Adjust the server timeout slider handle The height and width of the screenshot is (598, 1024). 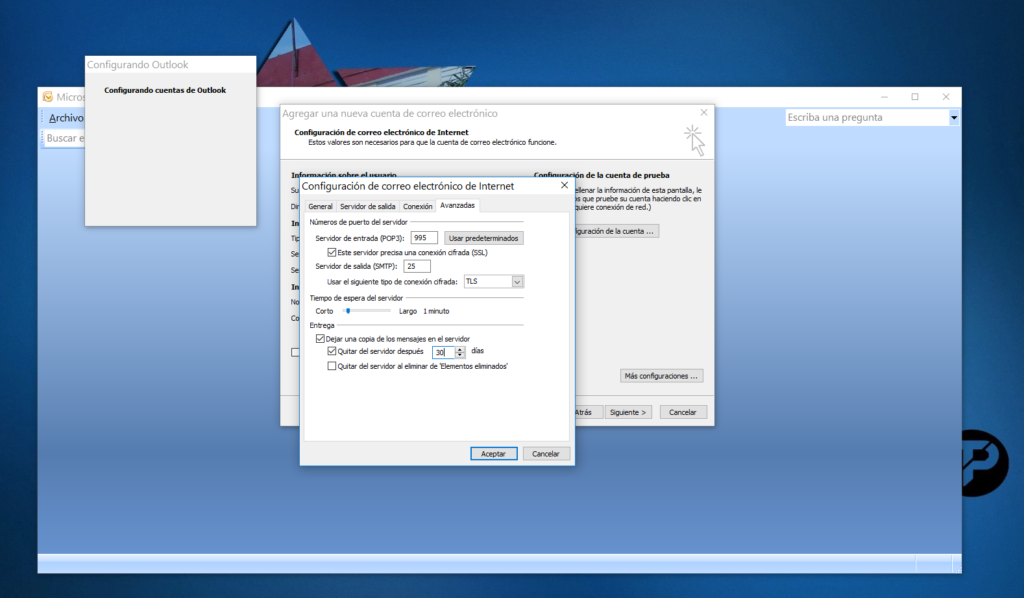[x=347, y=311]
